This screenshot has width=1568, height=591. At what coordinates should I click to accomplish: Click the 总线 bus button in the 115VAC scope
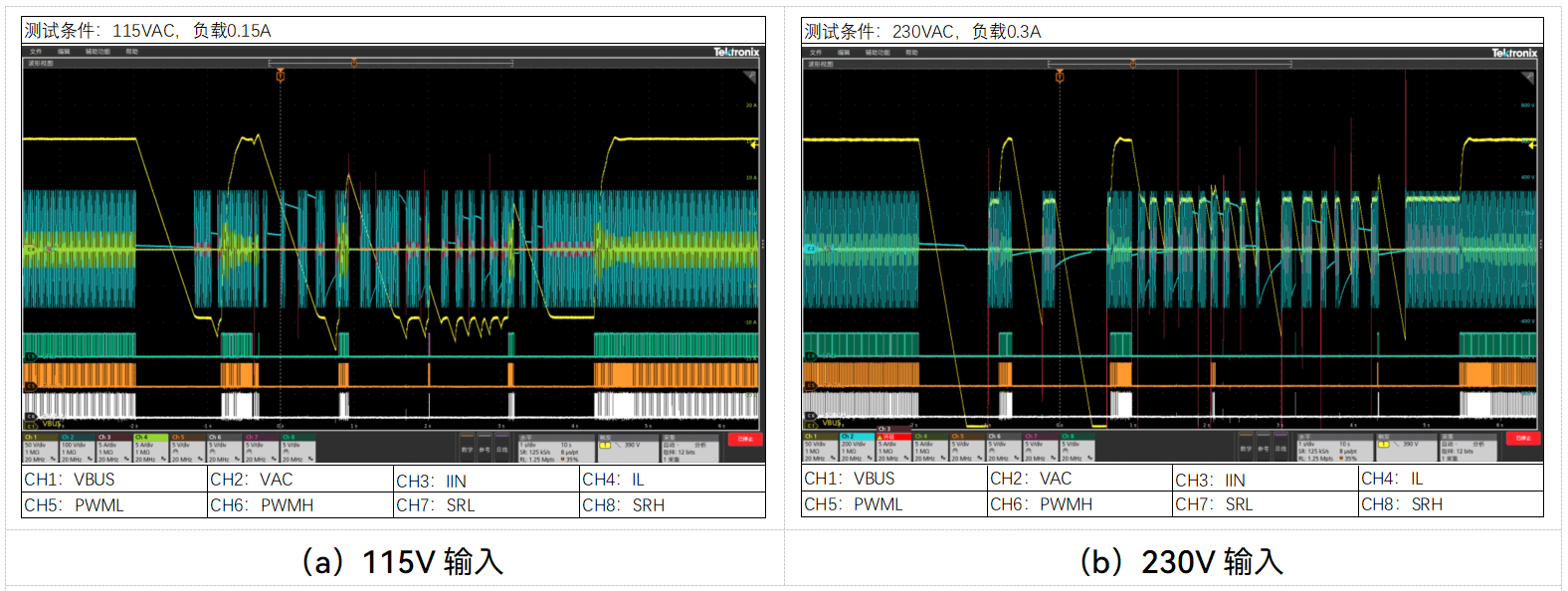[501, 449]
